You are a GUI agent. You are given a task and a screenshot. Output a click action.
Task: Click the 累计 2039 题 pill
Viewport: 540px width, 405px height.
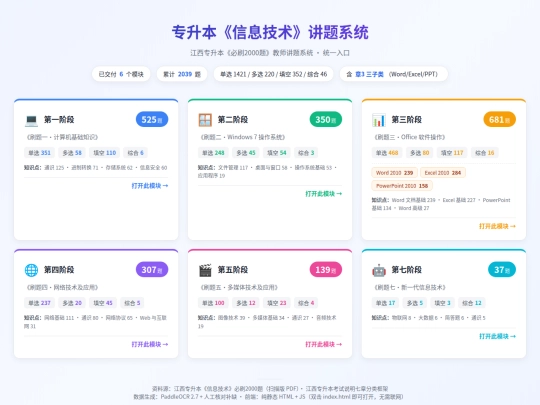pyautogui.click(x=182, y=74)
